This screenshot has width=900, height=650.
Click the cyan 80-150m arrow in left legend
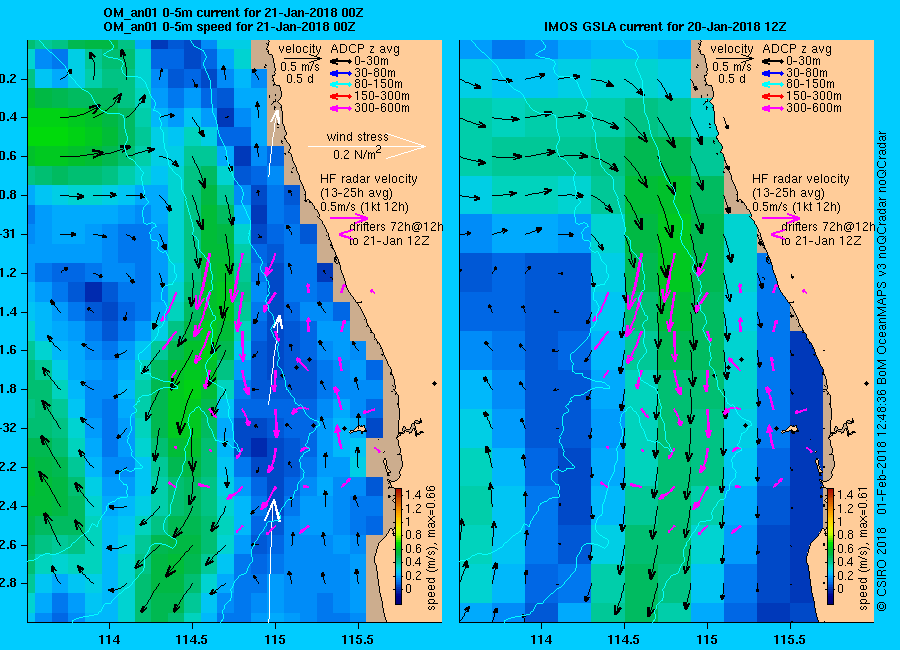pos(340,84)
